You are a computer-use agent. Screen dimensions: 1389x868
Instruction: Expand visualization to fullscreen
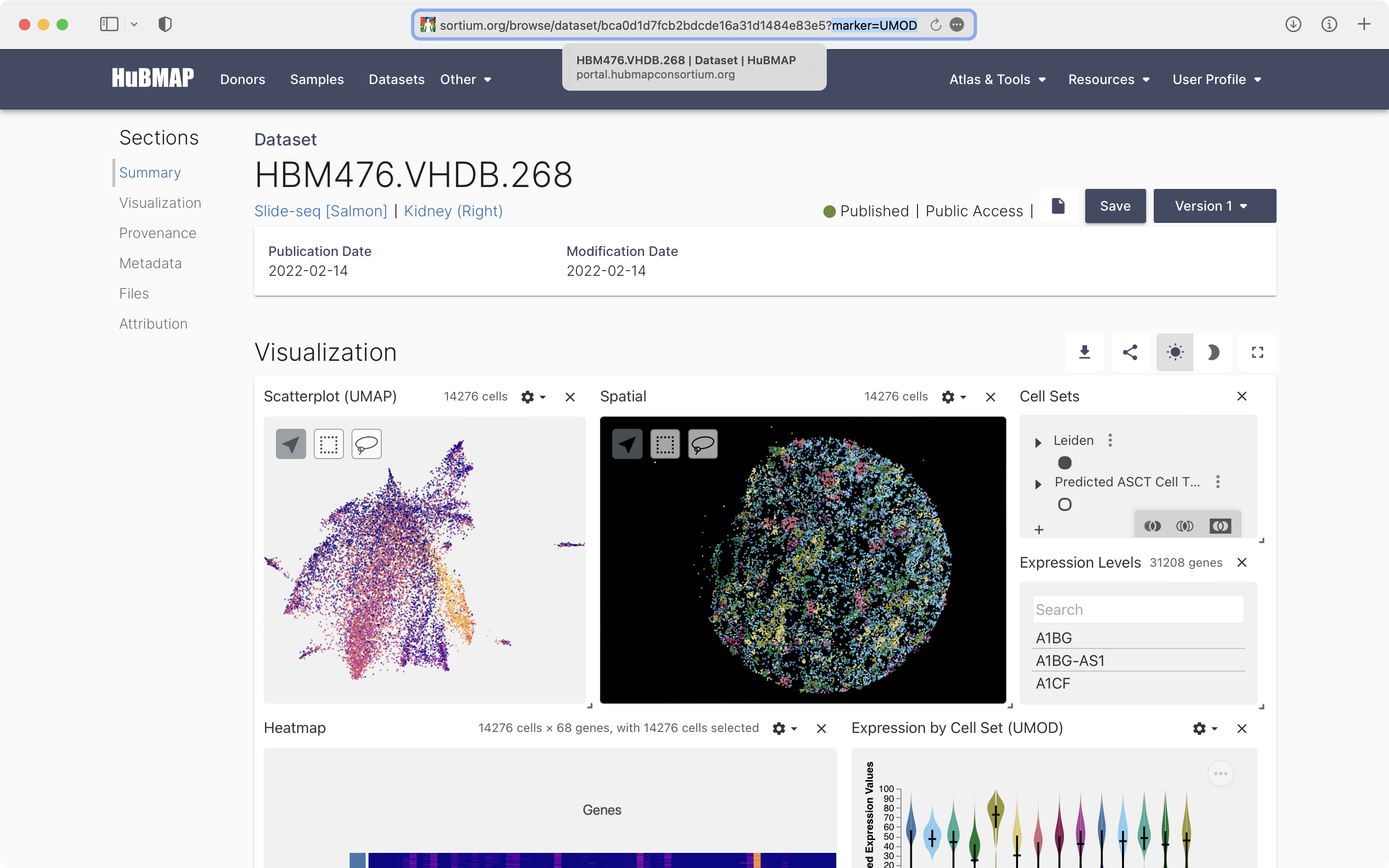(x=1258, y=352)
